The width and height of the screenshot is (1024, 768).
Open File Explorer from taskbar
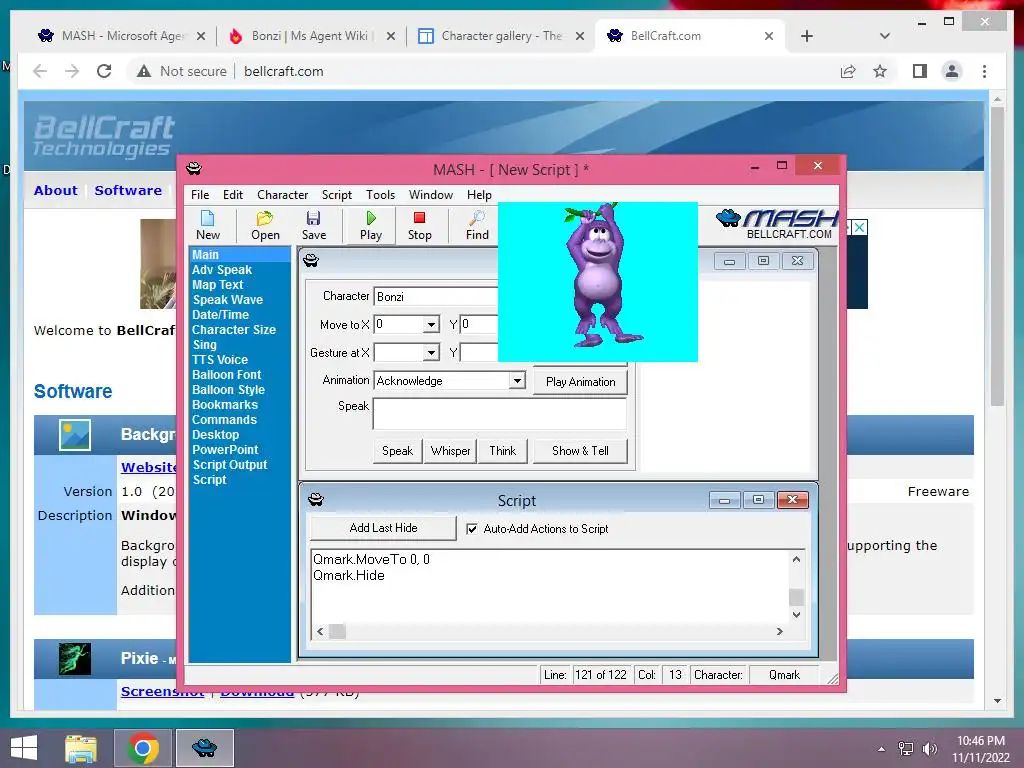click(x=81, y=748)
